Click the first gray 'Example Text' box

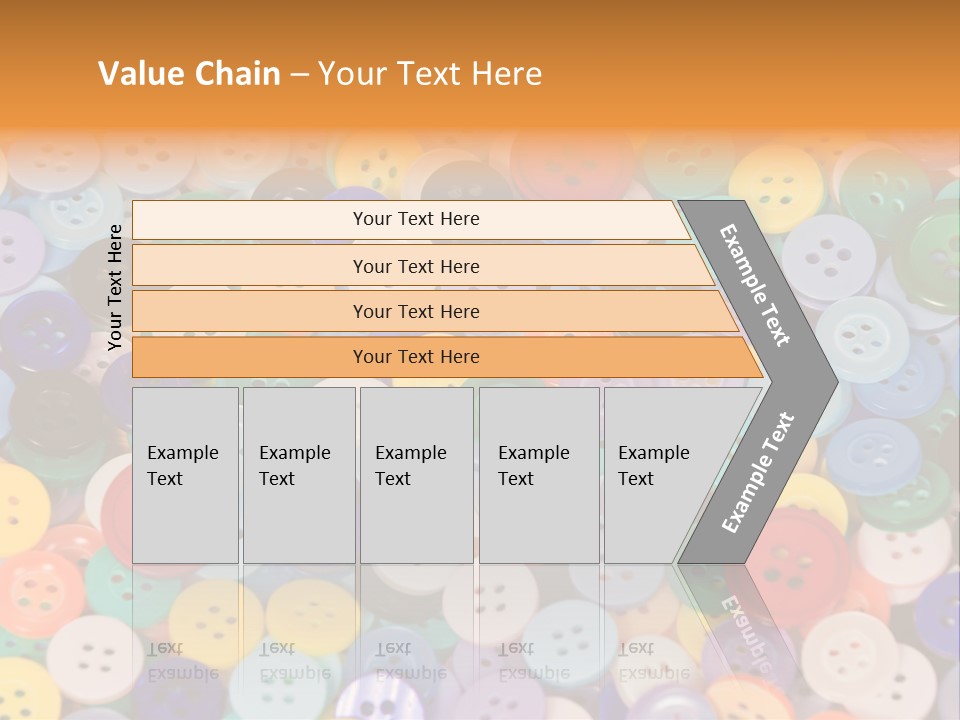click(x=185, y=474)
